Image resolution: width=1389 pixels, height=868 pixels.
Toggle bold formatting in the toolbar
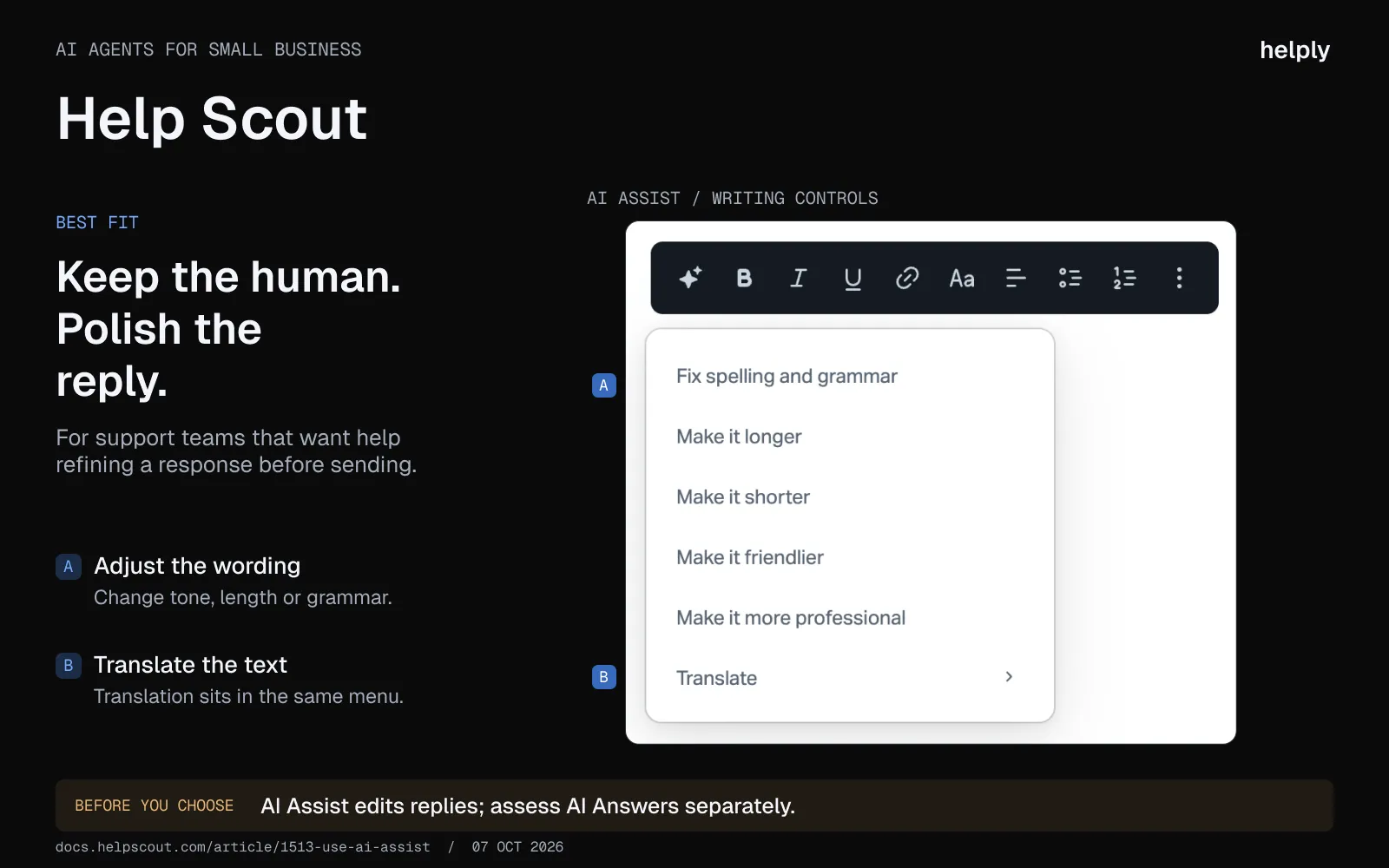[744, 278]
